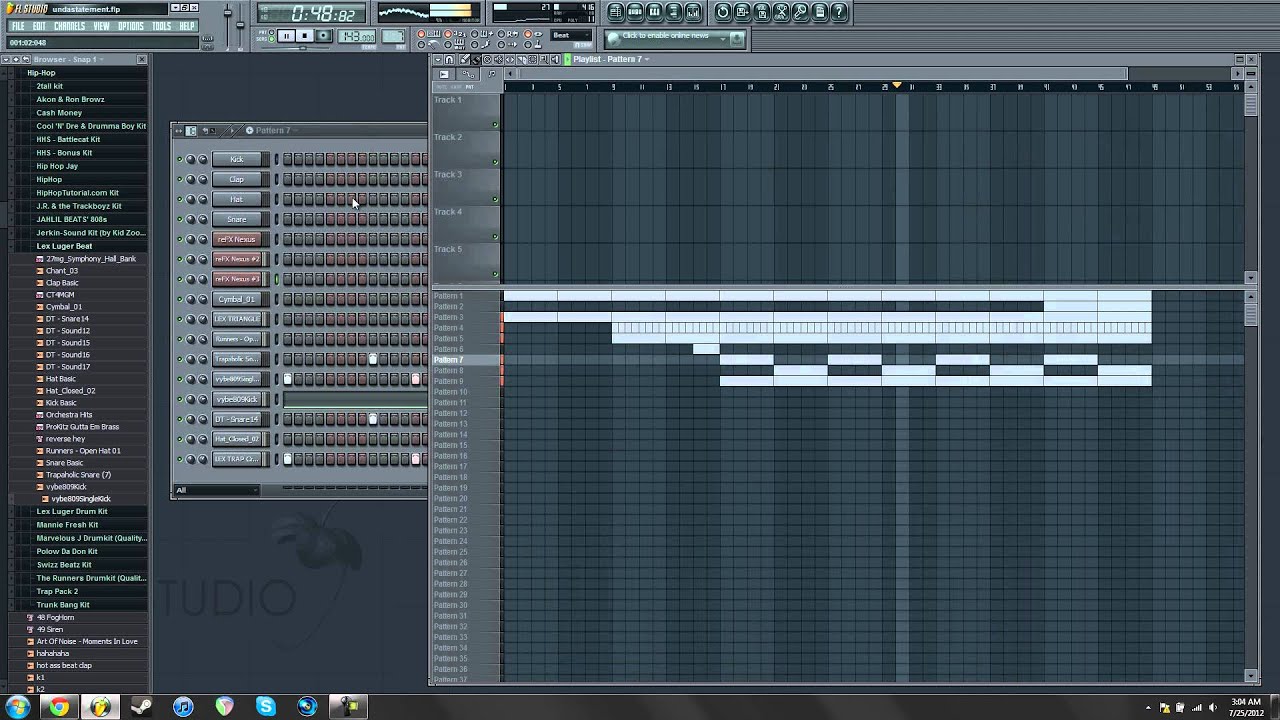This screenshot has width=1280, height=720.
Task: Show the browser toolbar icon
Action: (x=674, y=12)
